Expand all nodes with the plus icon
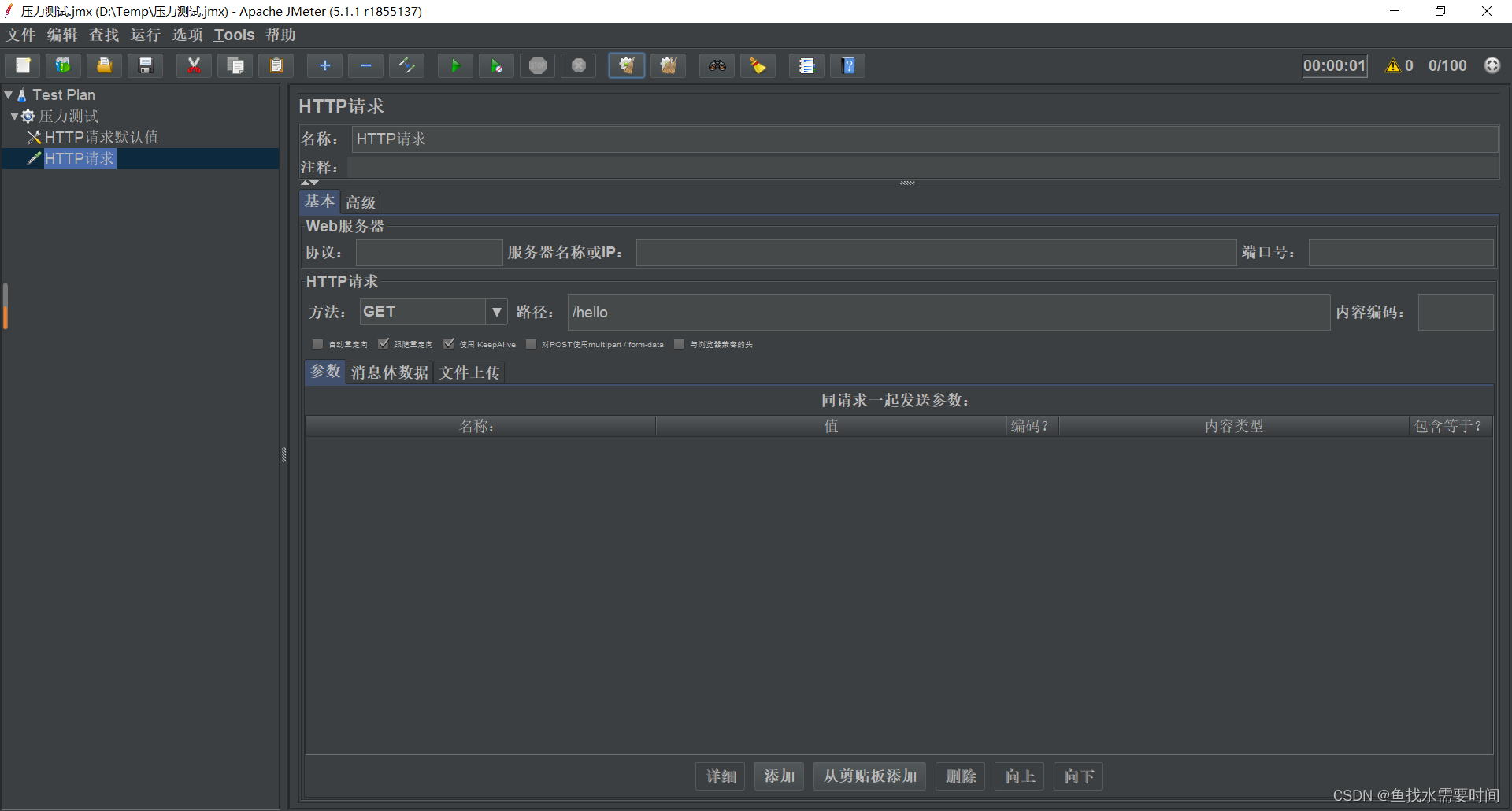The height and width of the screenshot is (811, 1512). pos(324,66)
